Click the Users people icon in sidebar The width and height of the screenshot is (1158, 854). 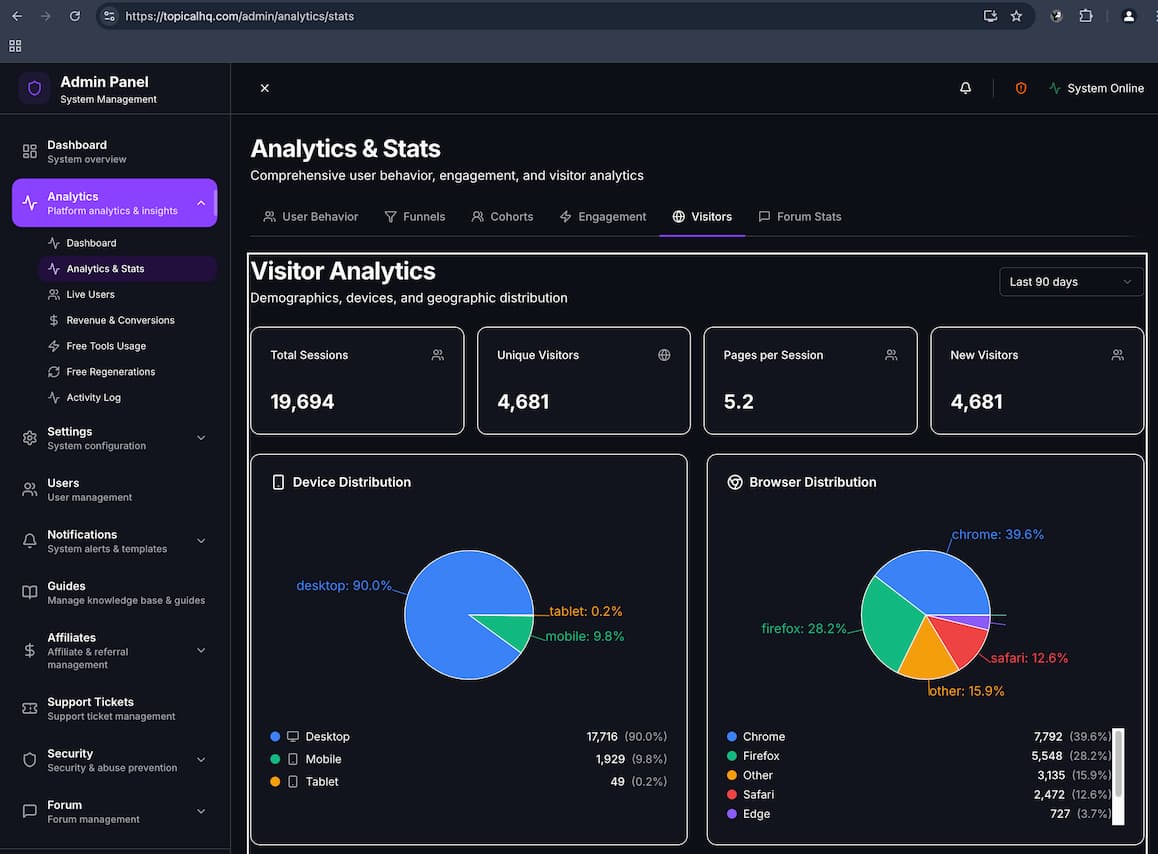click(30, 489)
